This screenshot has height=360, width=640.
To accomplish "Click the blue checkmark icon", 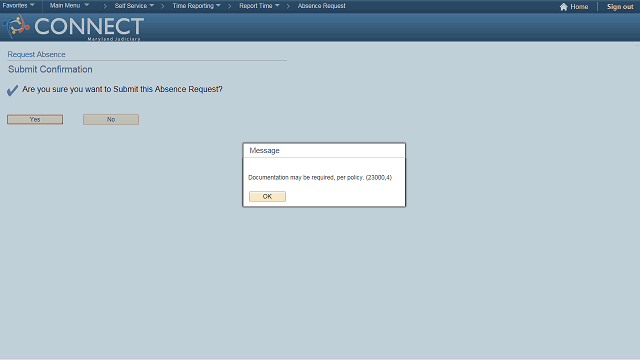I will click(x=12, y=90).
